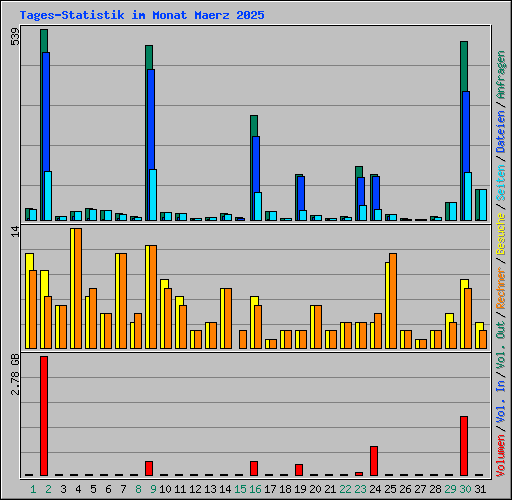512x500 pixels.
Task: Click day label 6 on the axis
Action: pos(108,489)
